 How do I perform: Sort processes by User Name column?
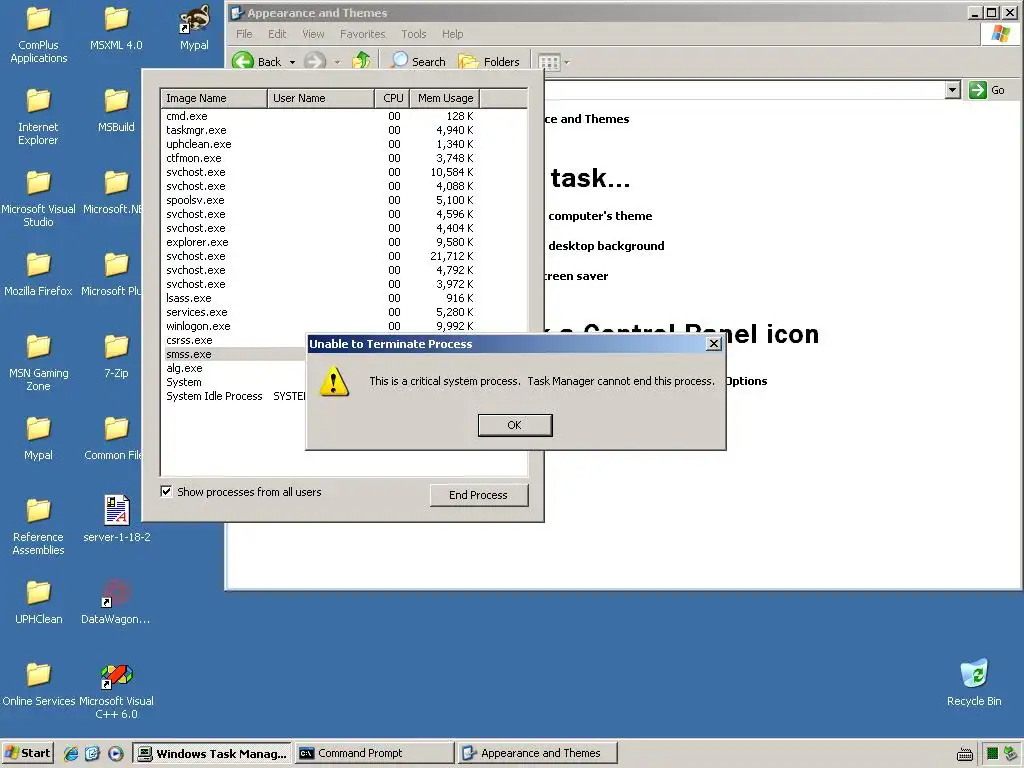coord(321,98)
